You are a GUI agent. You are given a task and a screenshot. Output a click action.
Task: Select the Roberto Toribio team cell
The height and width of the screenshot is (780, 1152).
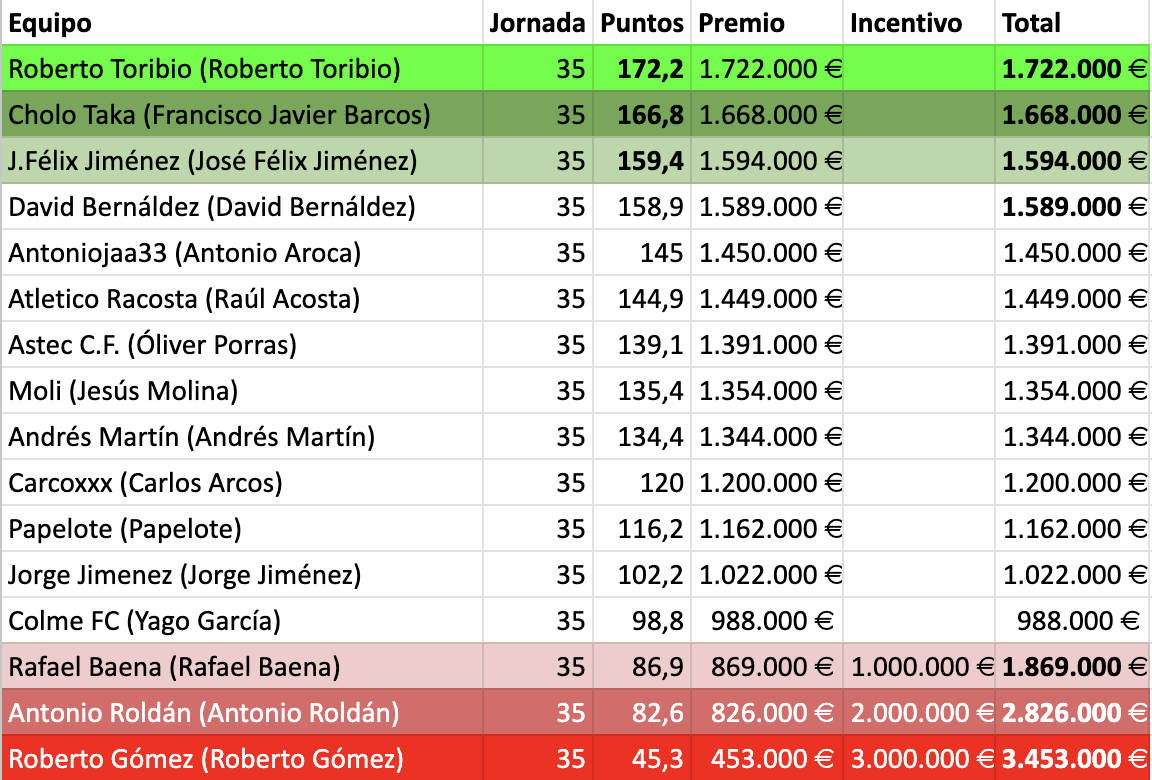coord(205,69)
